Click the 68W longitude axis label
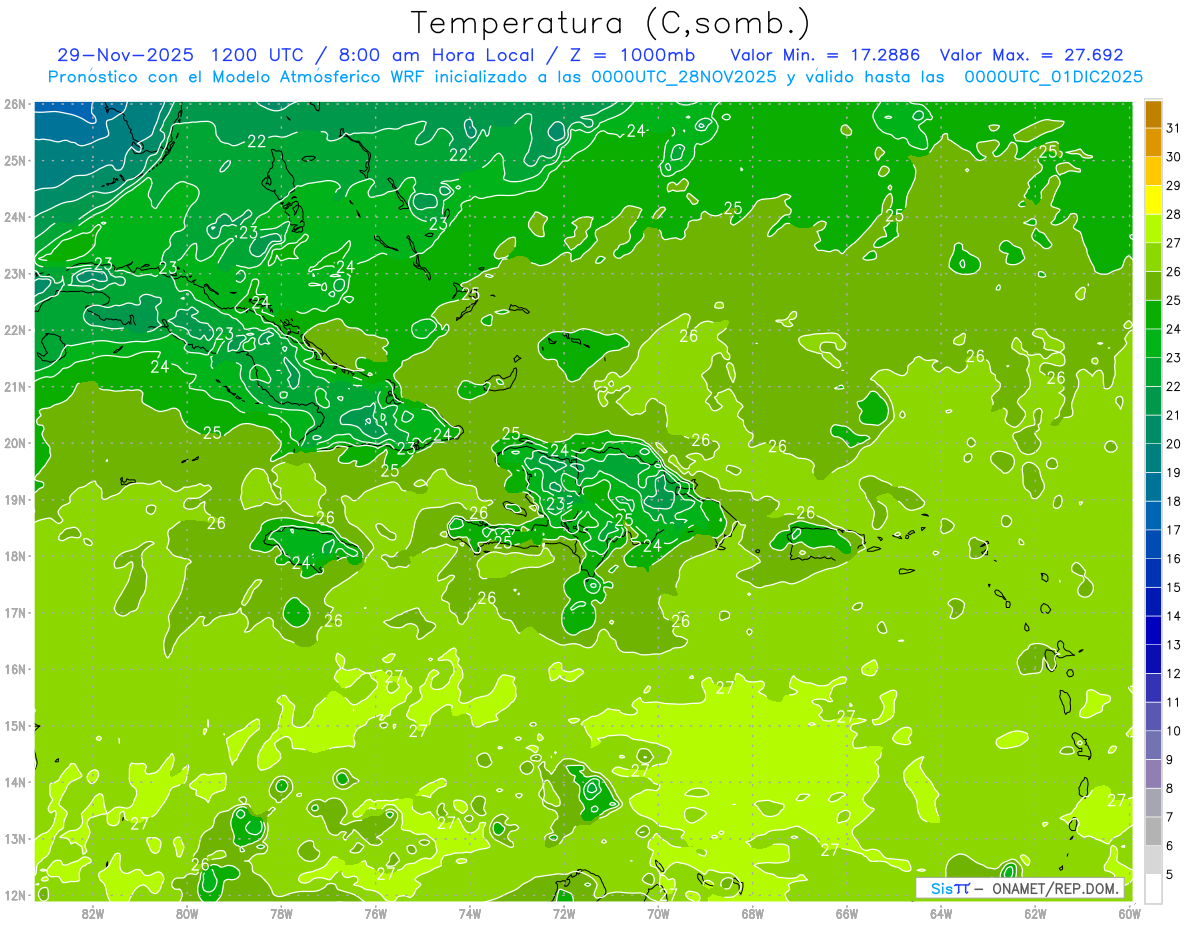1200x927 pixels. (753, 913)
